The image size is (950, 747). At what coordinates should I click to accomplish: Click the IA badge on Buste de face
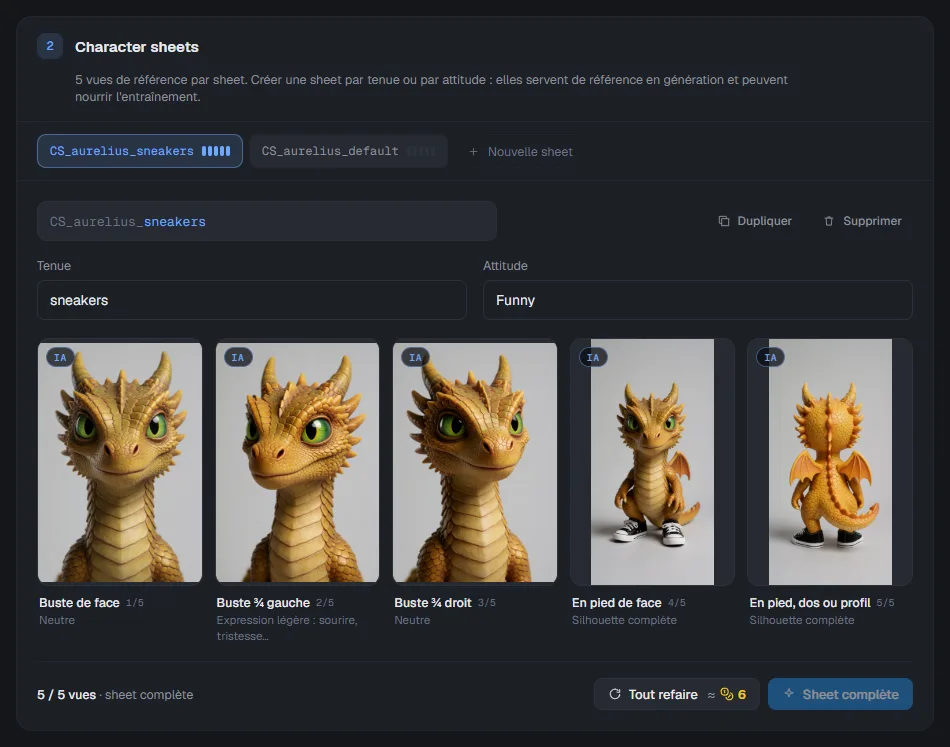tap(60, 357)
